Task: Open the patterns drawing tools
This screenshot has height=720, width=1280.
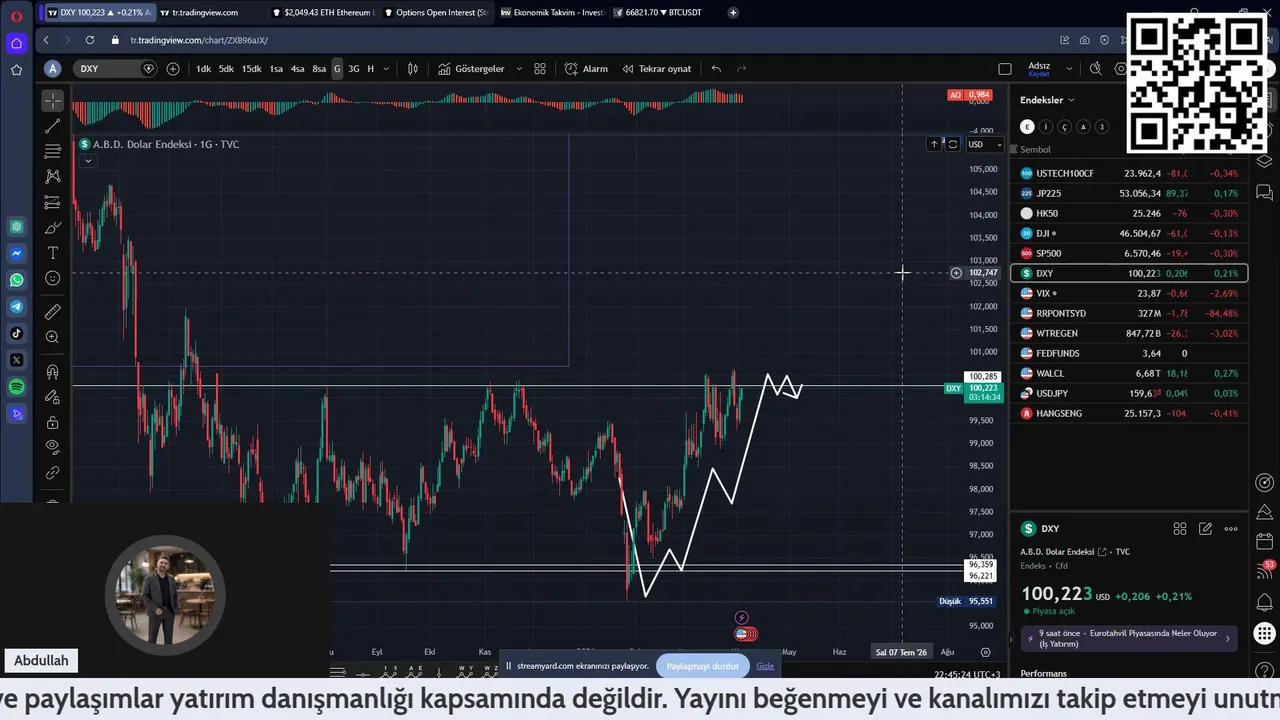Action: (x=53, y=177)
